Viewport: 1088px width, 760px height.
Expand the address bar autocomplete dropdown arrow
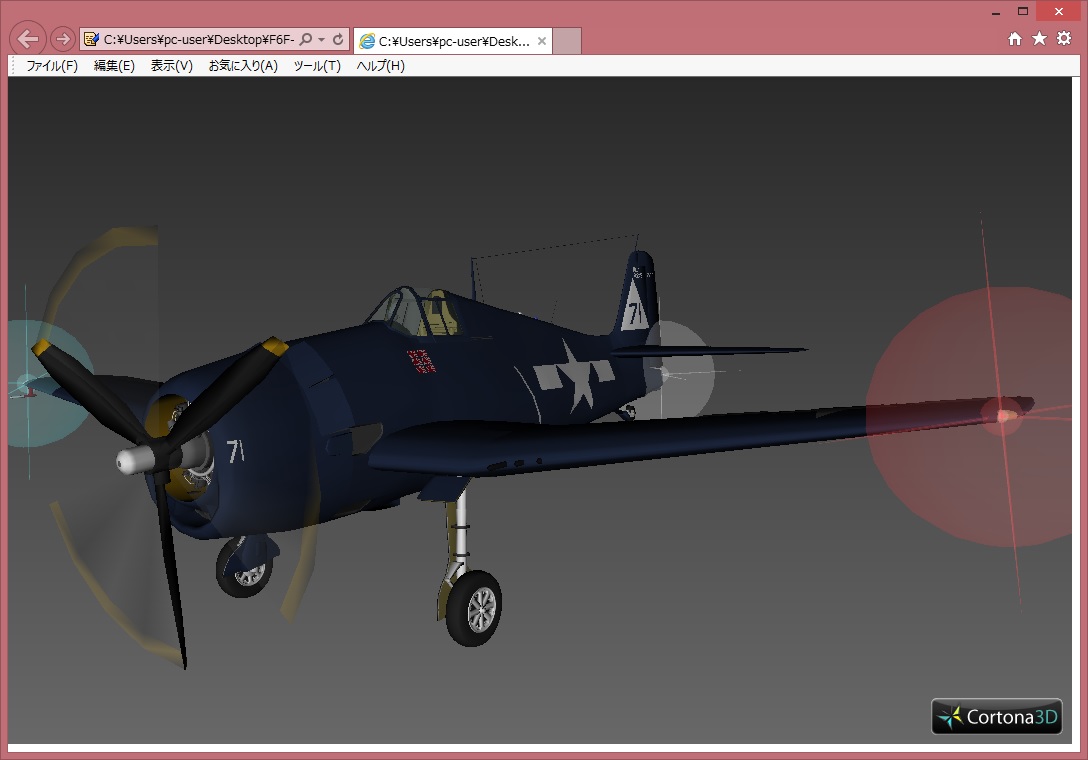[321, 40]
